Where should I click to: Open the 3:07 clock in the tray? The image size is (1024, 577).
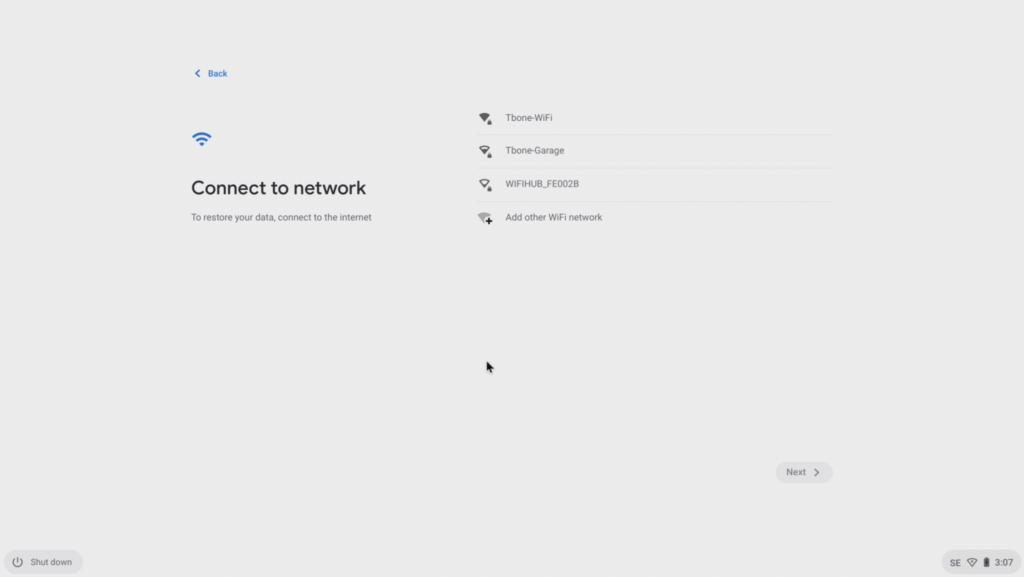1004,563
